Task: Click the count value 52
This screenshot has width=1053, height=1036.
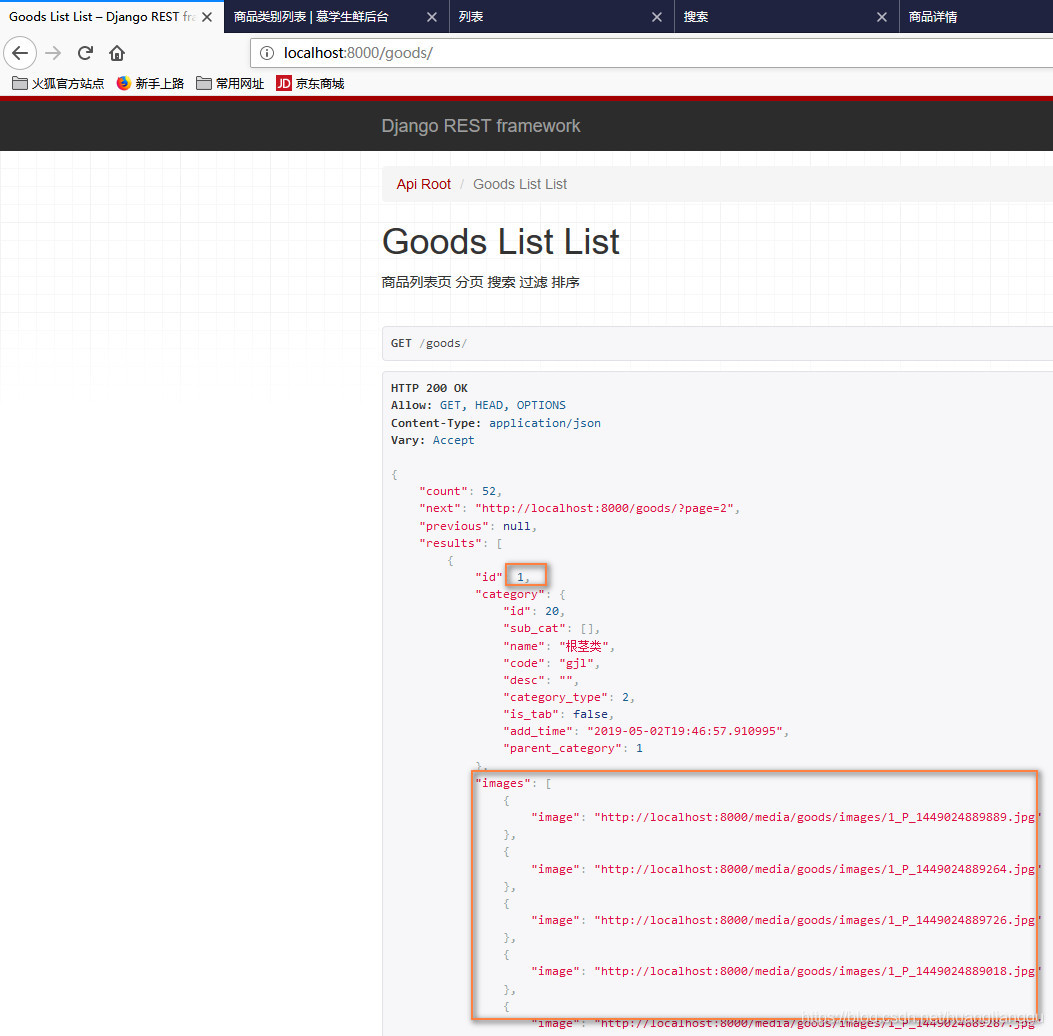Action: click(489, 491)
